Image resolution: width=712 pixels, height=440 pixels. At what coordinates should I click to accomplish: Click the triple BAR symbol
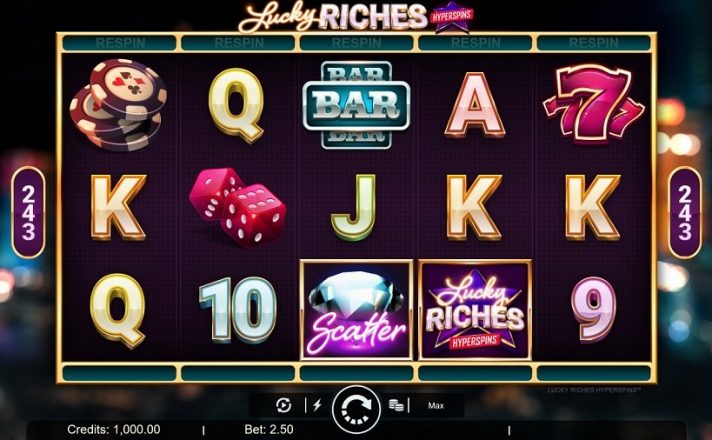(x=356, y=105)
